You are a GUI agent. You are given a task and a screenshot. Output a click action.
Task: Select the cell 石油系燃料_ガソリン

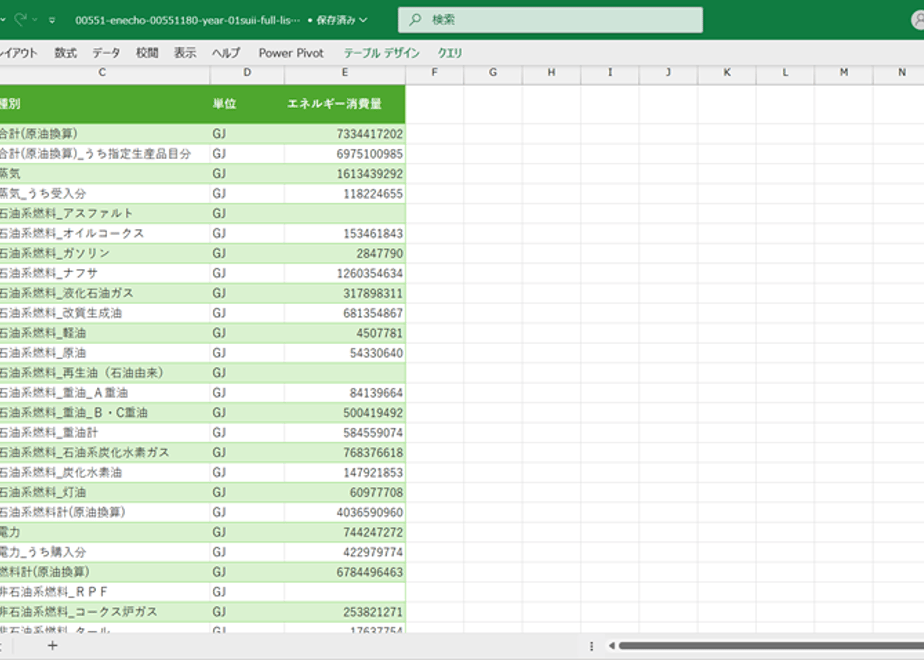pos(104,253)
